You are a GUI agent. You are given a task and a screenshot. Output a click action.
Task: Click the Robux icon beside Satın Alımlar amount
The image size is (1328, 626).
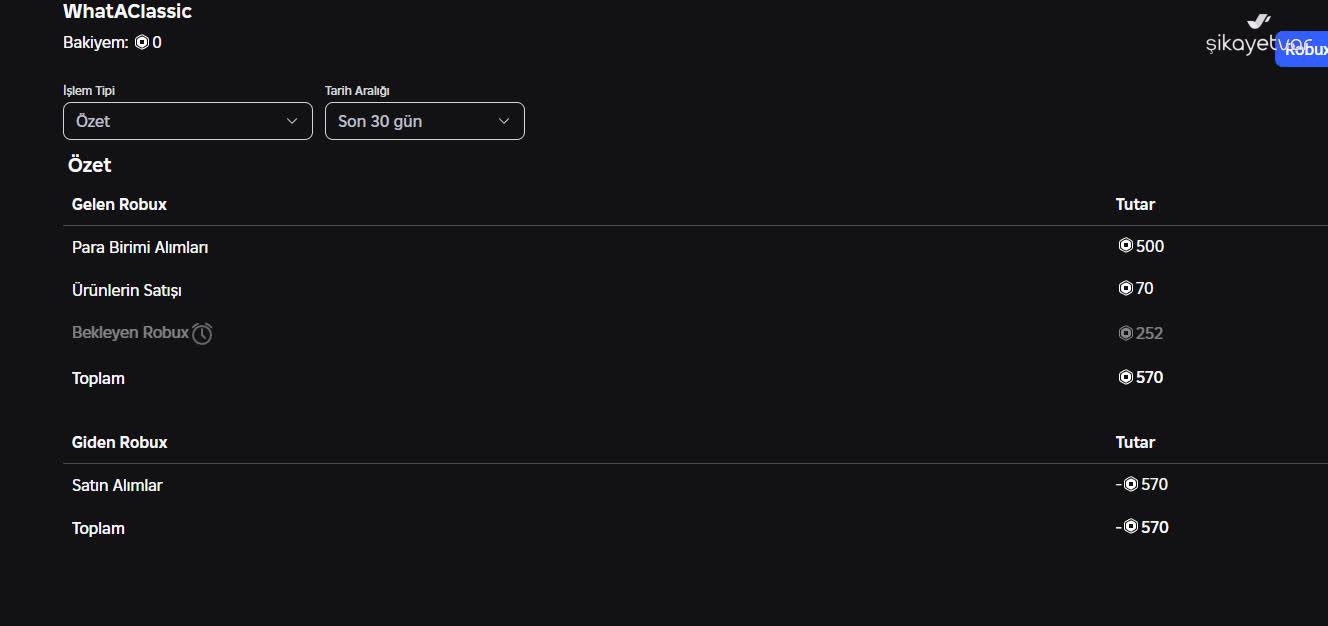coord(1131,484)
